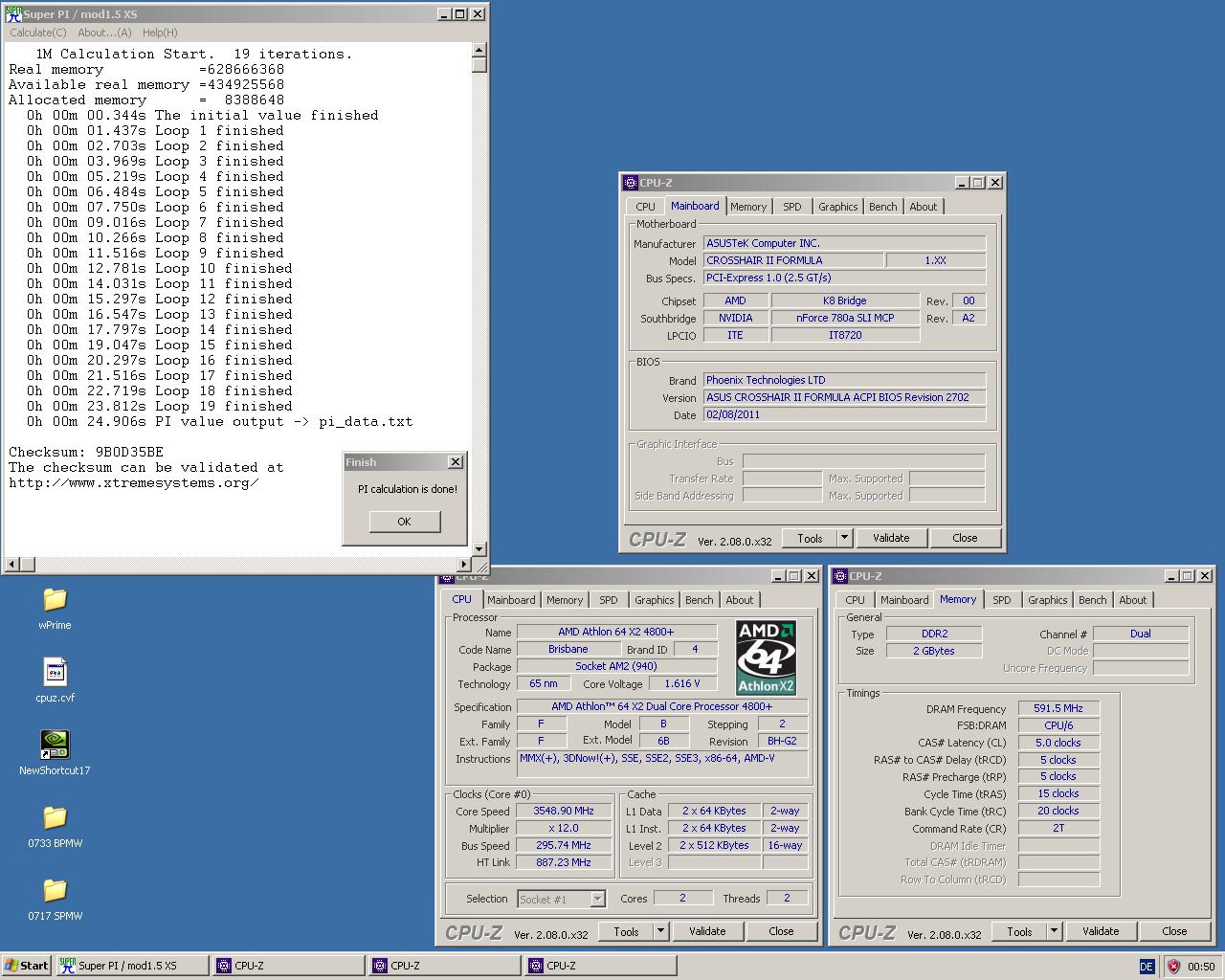
Task: Click the CAS# Latency 5.0 clocks value
Action: (x=1058, y=743)
